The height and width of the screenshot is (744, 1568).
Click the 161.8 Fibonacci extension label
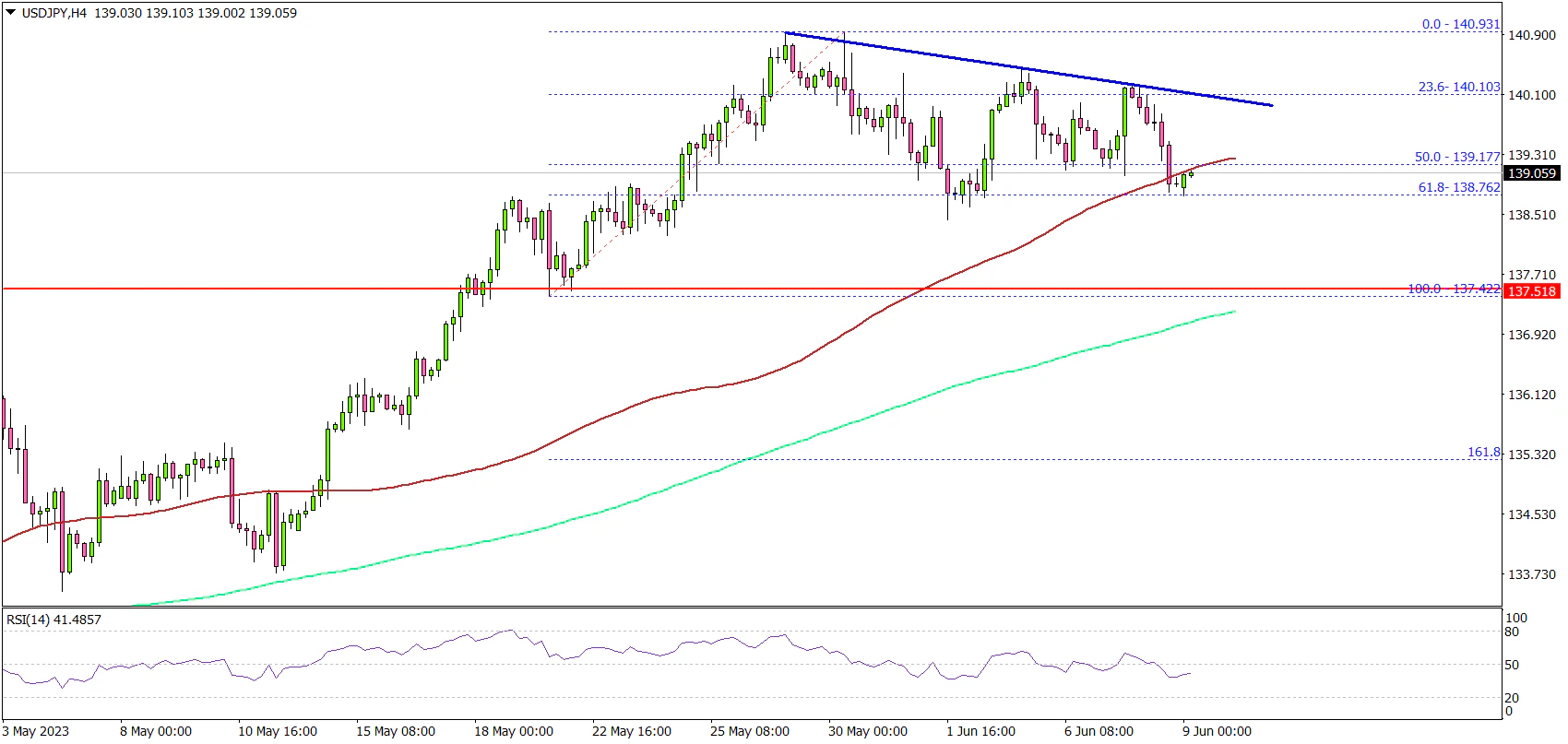(1483, 453)
